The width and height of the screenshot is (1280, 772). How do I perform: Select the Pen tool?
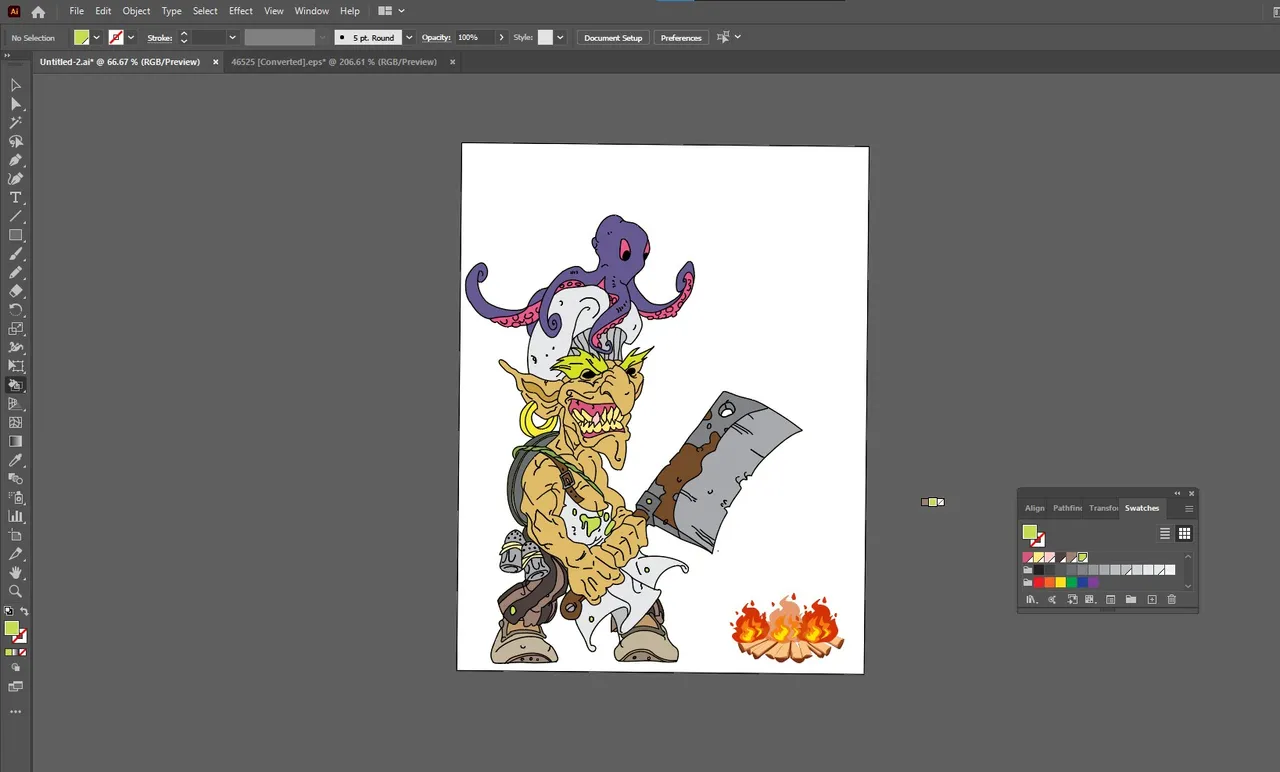[15, 160]
